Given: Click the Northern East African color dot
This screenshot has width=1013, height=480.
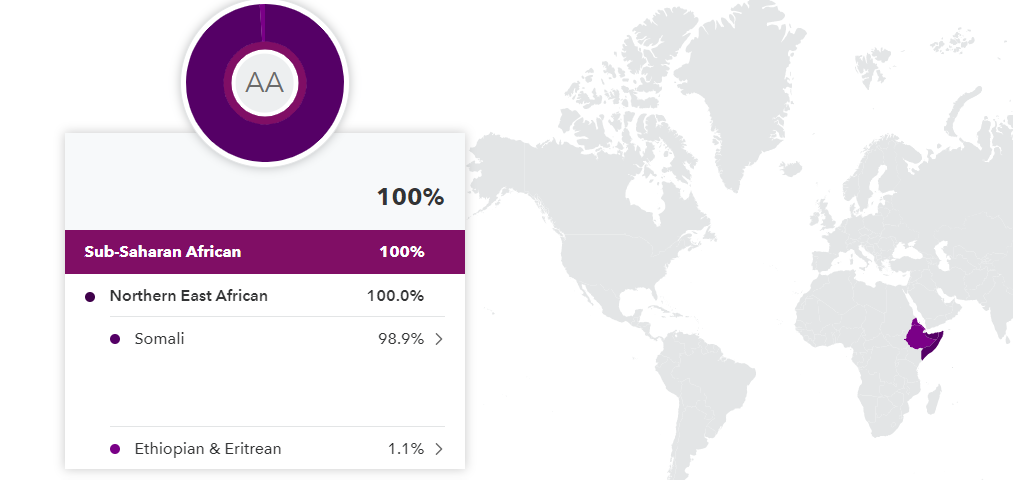Looking at the screenshot, I should coord(90,297).
